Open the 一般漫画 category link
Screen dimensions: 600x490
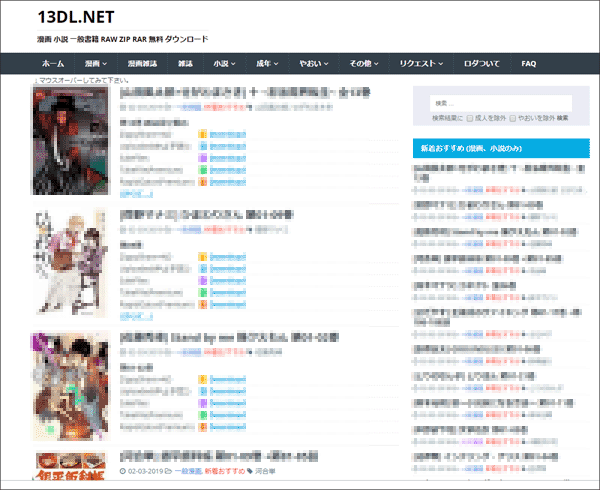click(x=188, y=471)
